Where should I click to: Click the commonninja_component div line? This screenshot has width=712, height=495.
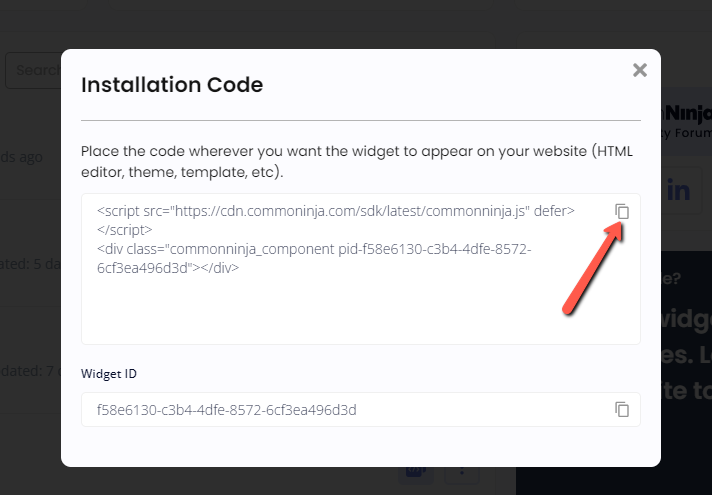click(314, 258)
